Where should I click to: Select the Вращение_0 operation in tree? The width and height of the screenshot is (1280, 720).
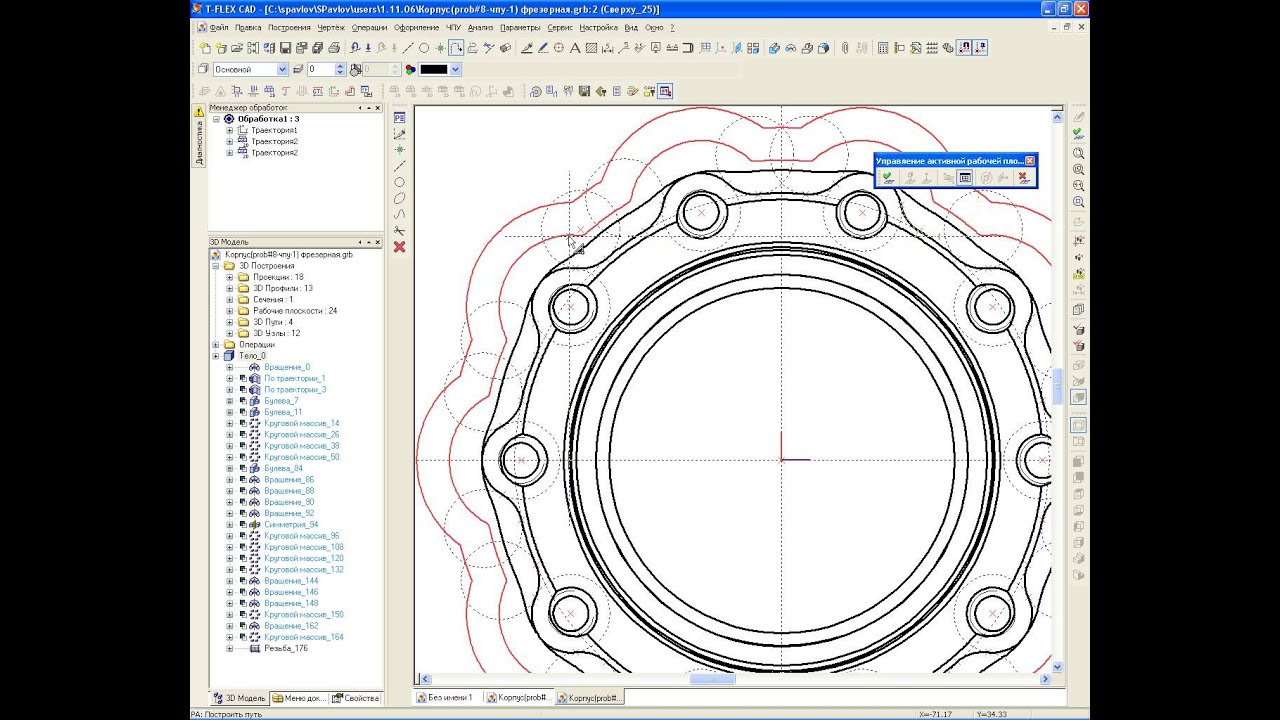click(x=286, y=367)
